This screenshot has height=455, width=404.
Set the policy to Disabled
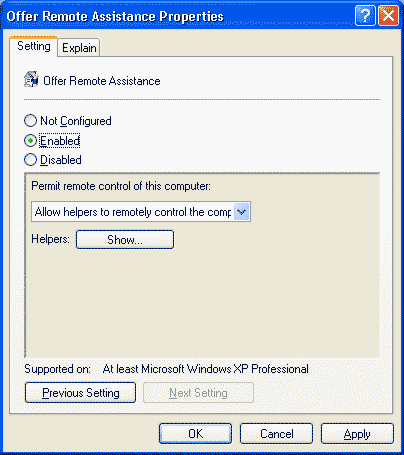(30, 160)
